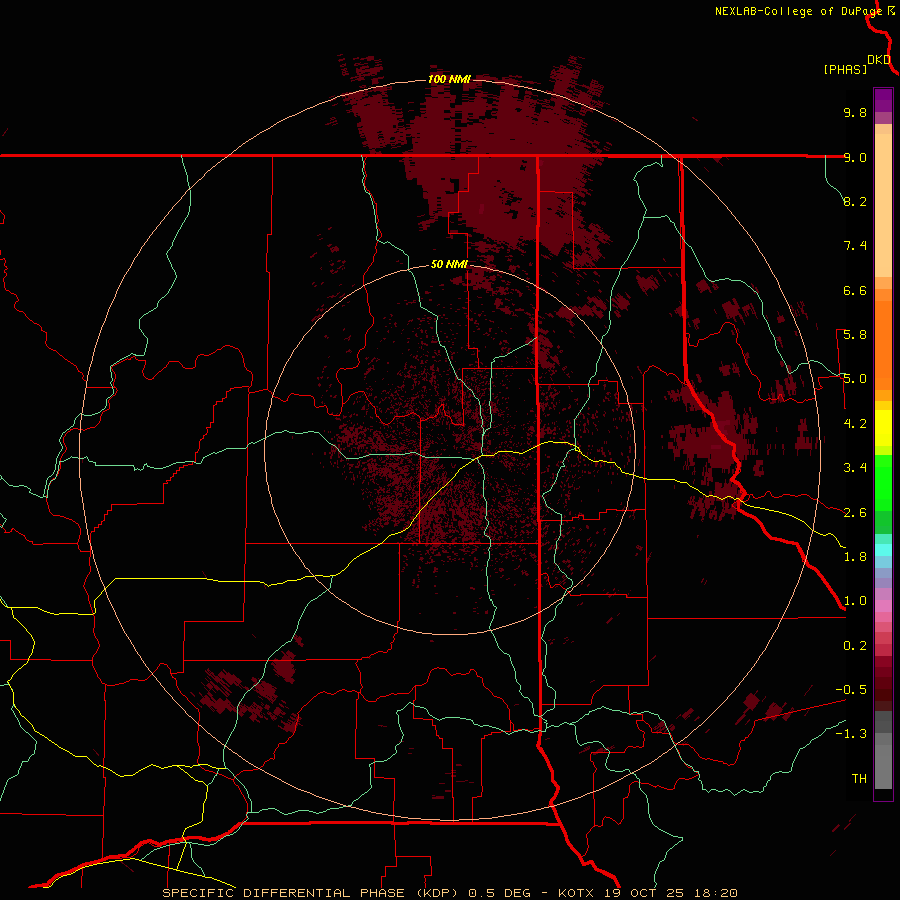Click the TH threshold label
Viewport: 900px width, 900px height.
click(x=859, y=779)
